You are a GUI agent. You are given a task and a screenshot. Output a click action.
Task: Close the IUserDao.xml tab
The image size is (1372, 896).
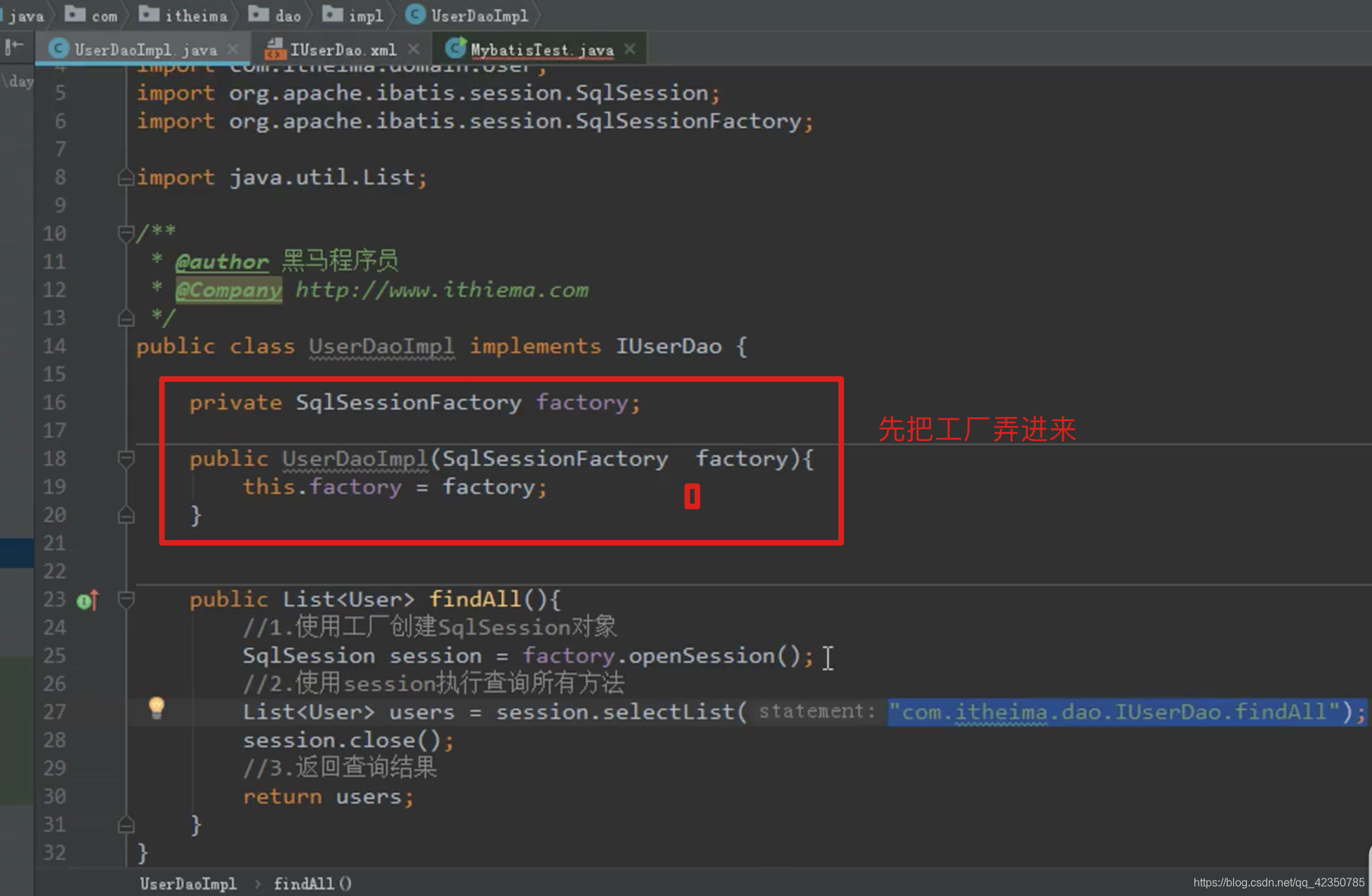click(x=414, y=49)
